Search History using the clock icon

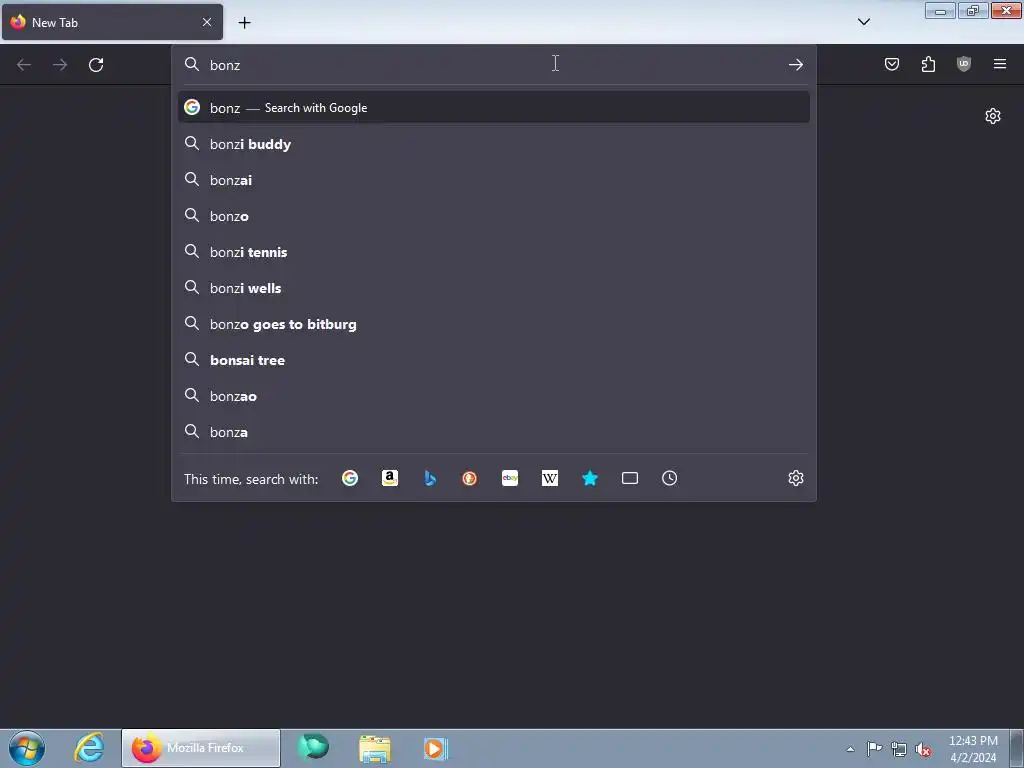point(669,478)
